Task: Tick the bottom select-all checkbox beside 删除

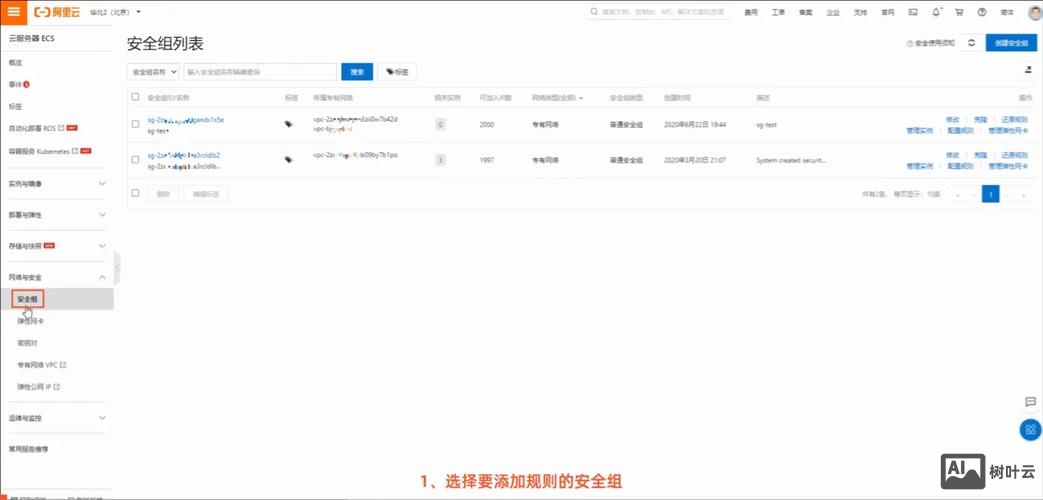Action: (x=136, y=193)
